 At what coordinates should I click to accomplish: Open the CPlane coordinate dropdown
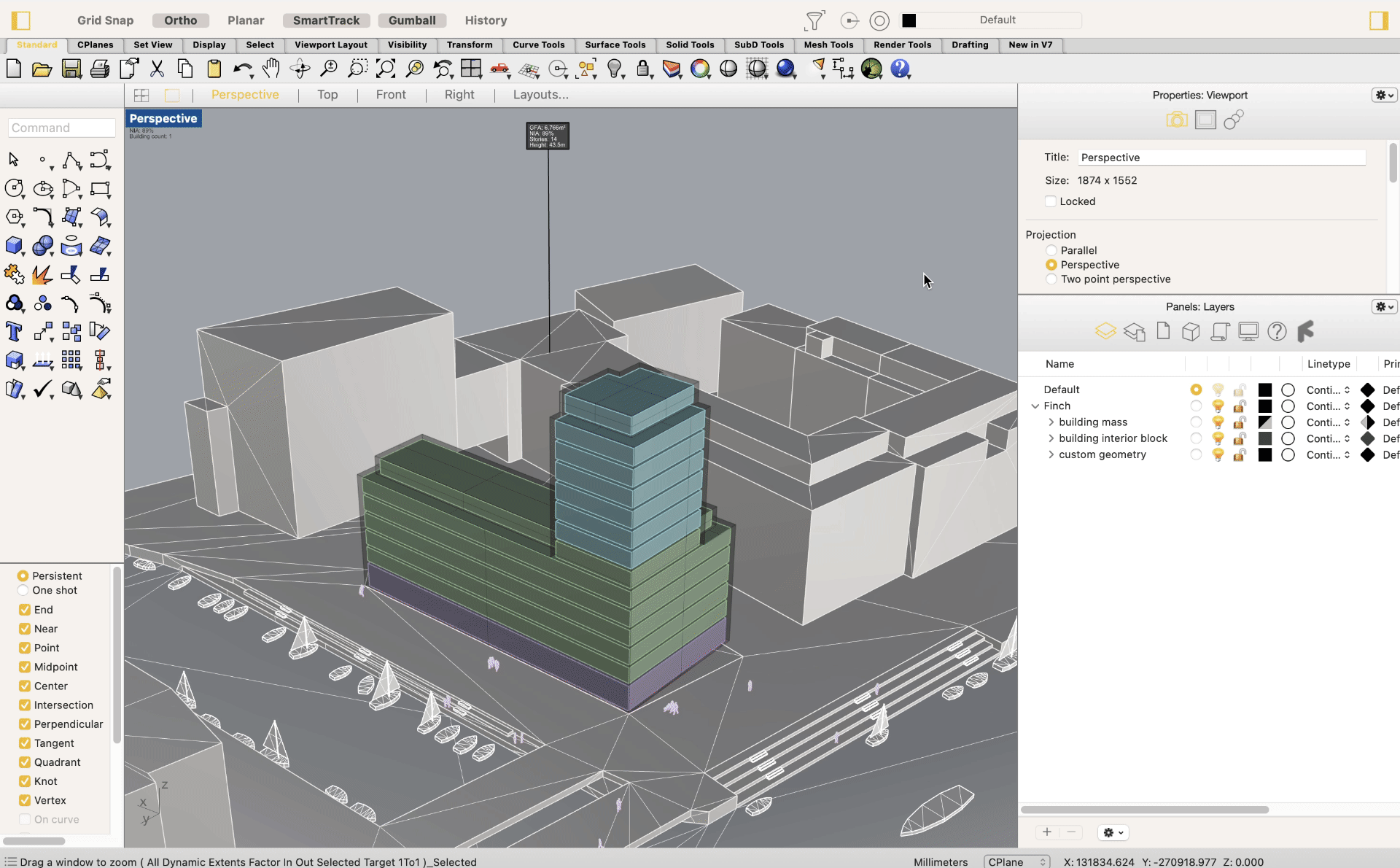[1016, 861]
